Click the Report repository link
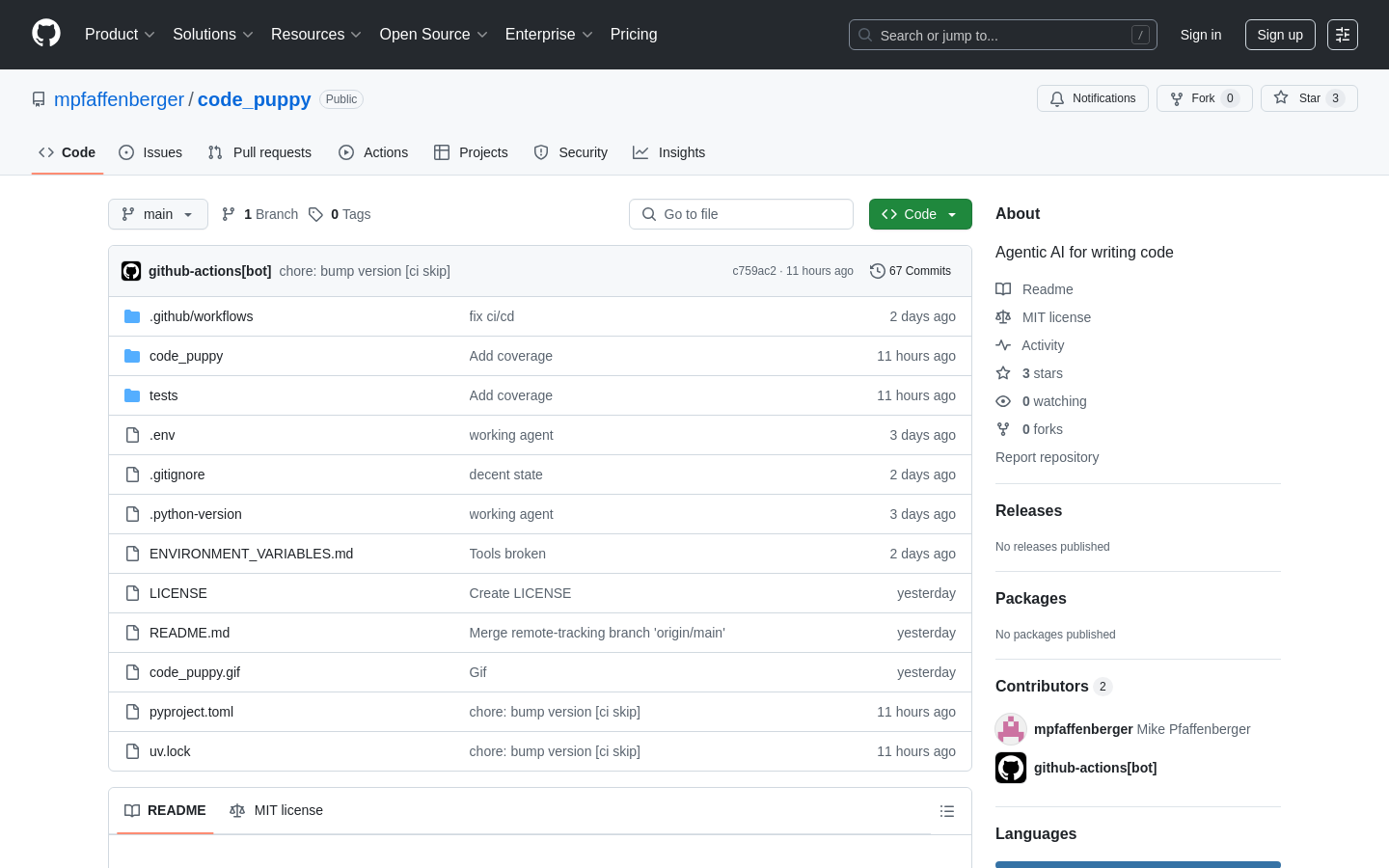Screen dimensions: 1389x868 click(x=1047, y=457)
